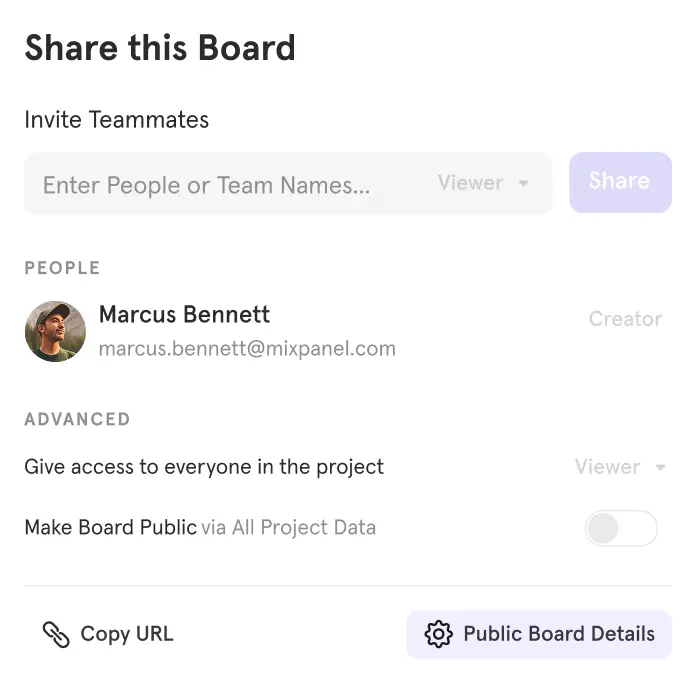Toggle the Make Board Public switch
This screenshot has height=684, width=696.
point(621,528)
